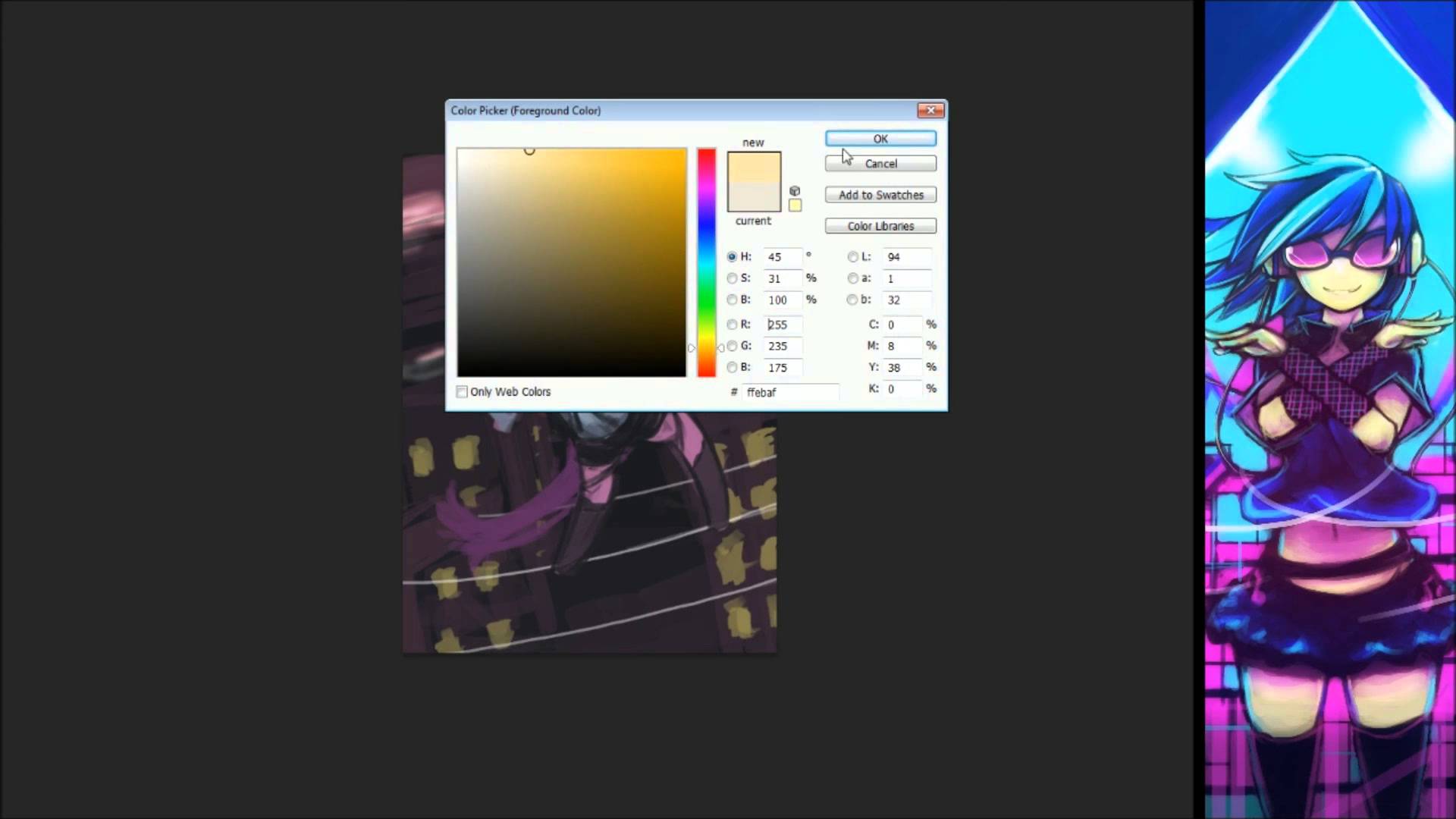The height and width of the screenshot is (819, 1456).
Task: Click the current color preview swatch
Action: (753, 198)
